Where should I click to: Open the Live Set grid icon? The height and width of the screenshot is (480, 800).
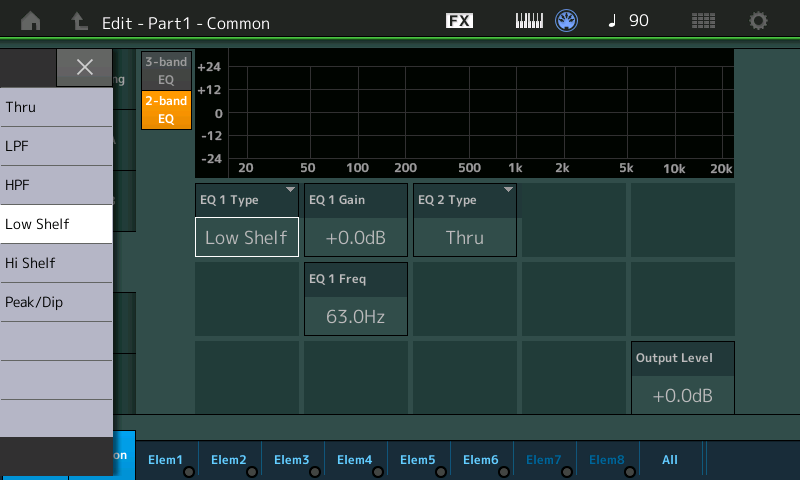click(x=703, y=21)
